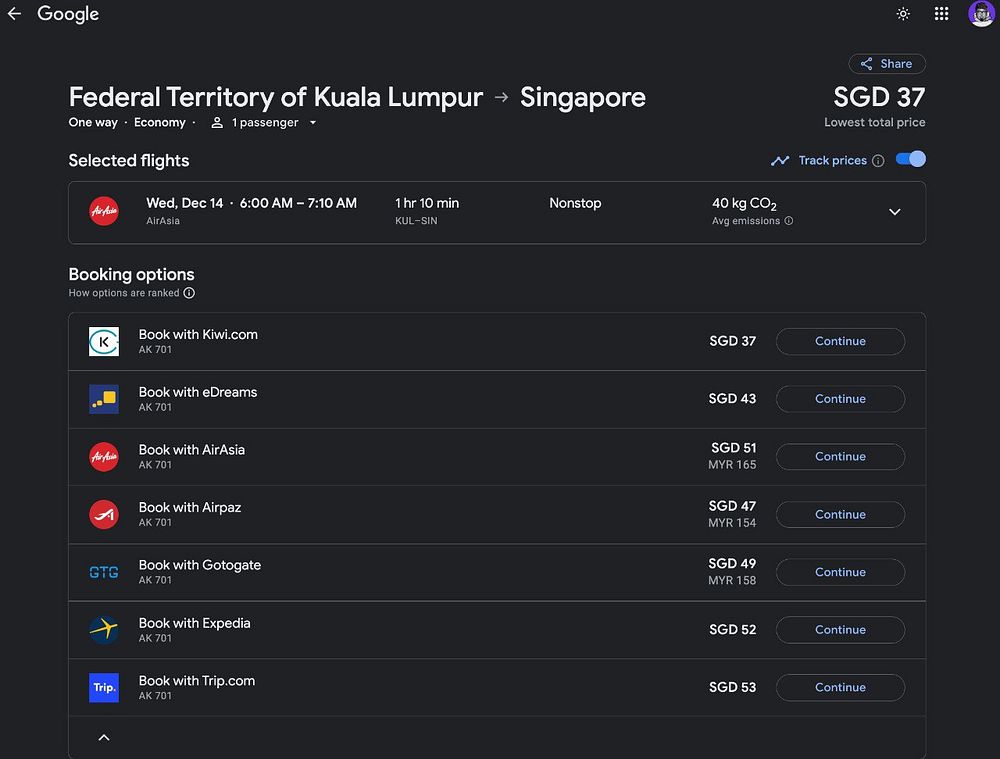Click the emissions info icon
The height and width of the screenshot is (759, 1000).
[789, 221]
